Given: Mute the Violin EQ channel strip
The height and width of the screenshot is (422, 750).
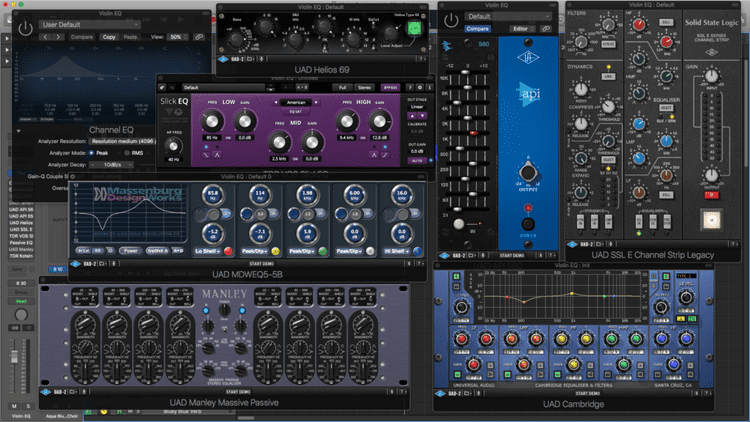Looking at the screenshot, I should tap(14, 406).
